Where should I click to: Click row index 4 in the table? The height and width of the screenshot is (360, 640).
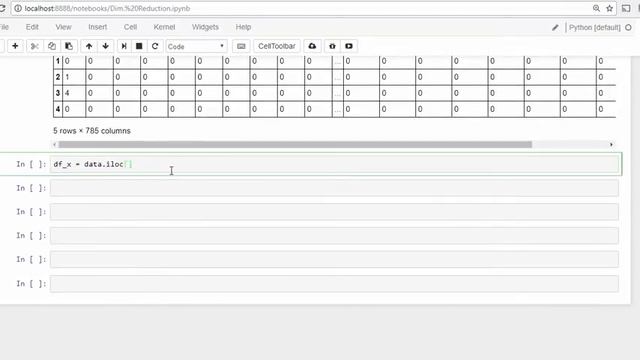pyautogui.click(x=58, y=109)
